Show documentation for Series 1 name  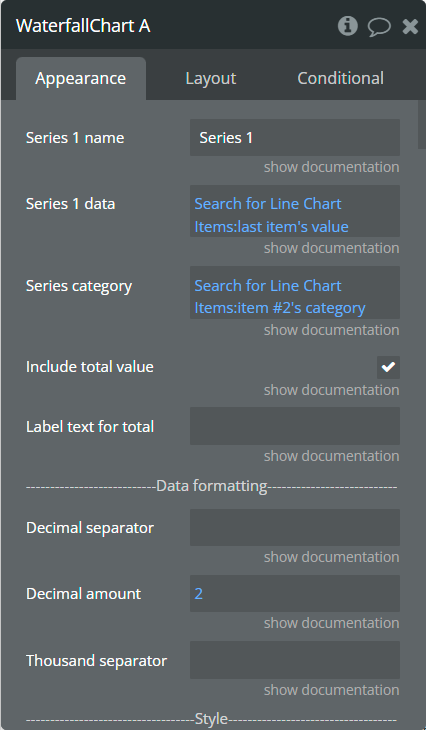pyautogui.click(x=331, y=167)
